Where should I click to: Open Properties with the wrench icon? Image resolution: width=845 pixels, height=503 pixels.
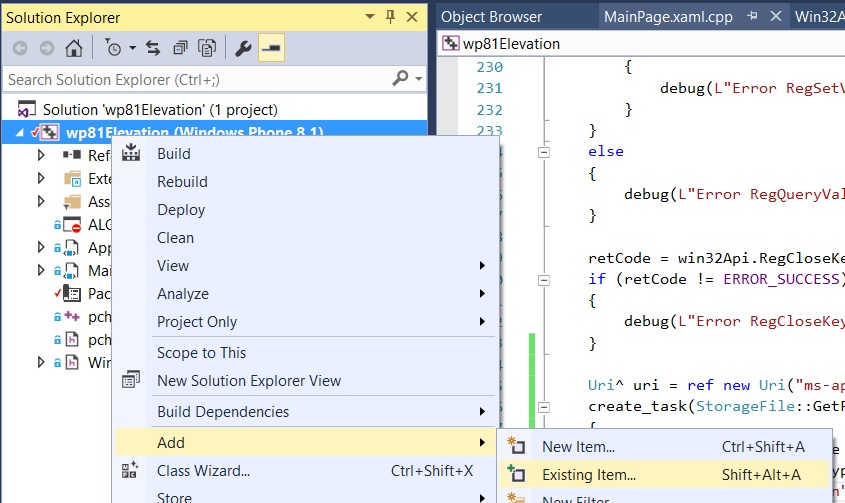pos(243,48)
